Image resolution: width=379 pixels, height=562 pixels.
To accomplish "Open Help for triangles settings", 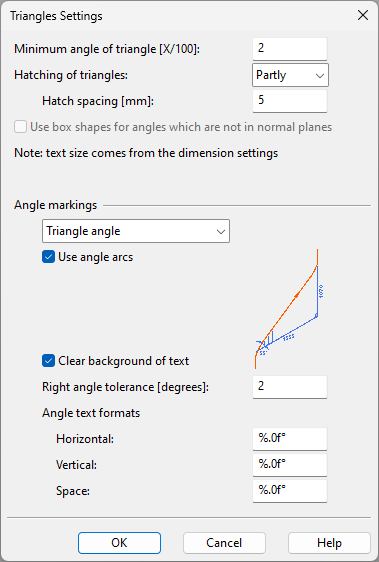I will (x=329, y=543).
